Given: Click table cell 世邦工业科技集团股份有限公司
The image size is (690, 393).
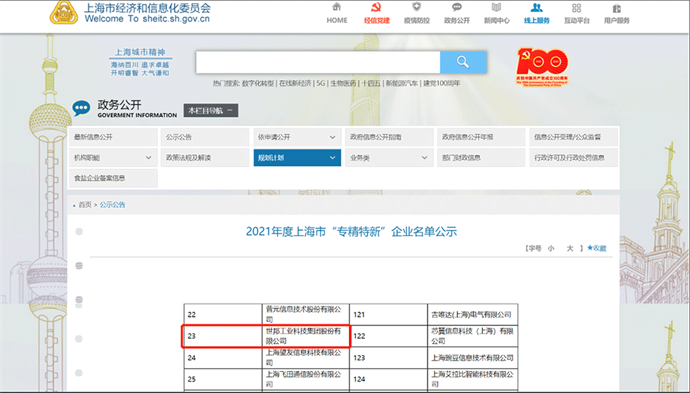Looking at the screenshot, I should [305, 336].
